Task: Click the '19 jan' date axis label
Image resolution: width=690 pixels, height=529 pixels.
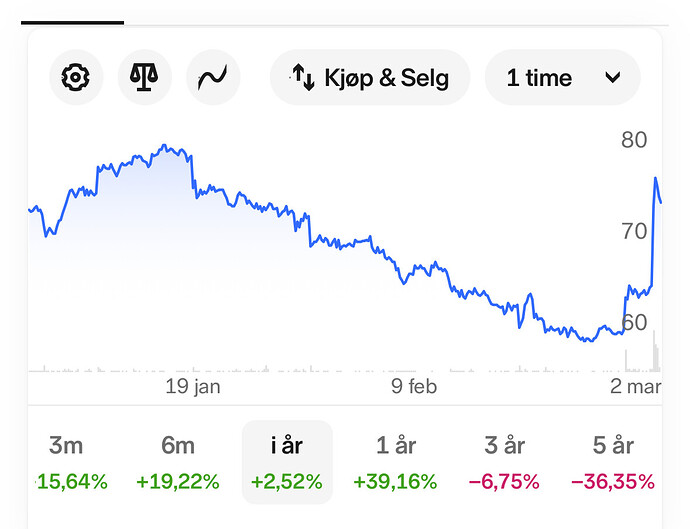Action: pyautogui.click(x=193, y=387)
